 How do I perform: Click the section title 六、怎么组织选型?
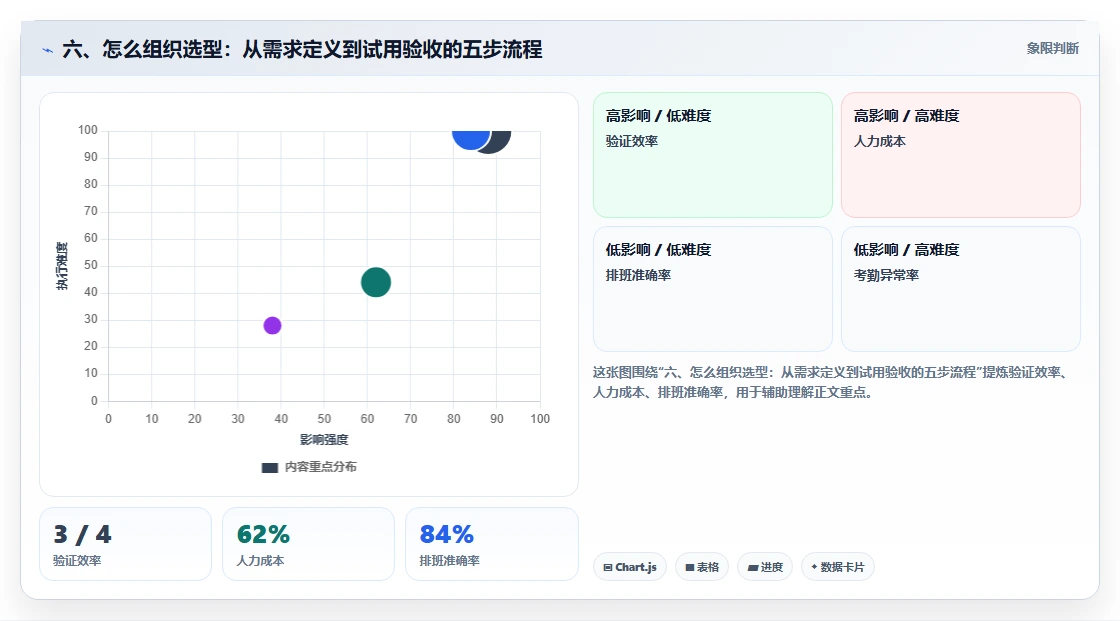[302, 49]
